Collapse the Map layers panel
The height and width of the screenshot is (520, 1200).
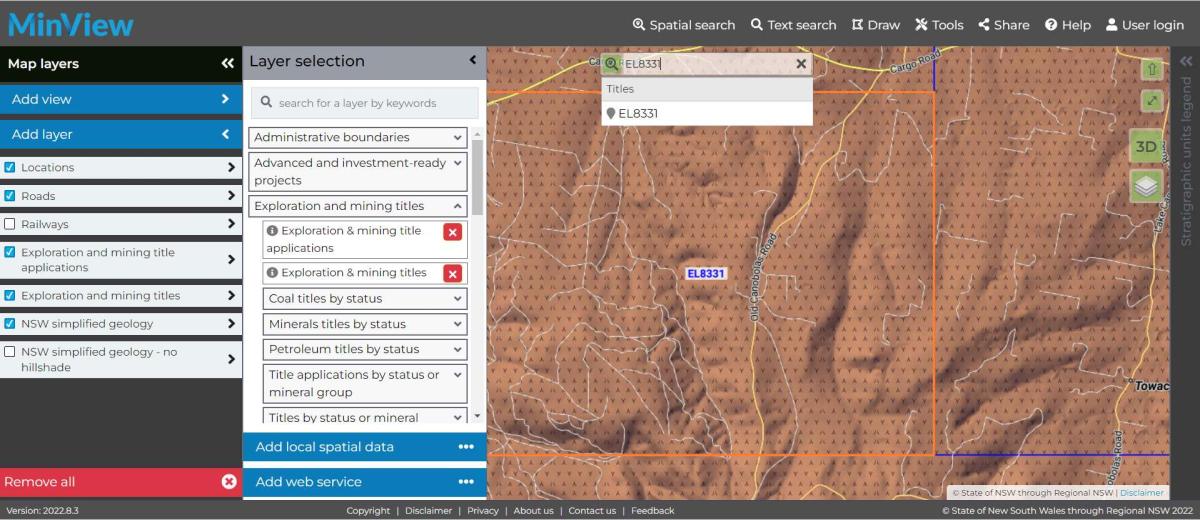pos(227,63)
